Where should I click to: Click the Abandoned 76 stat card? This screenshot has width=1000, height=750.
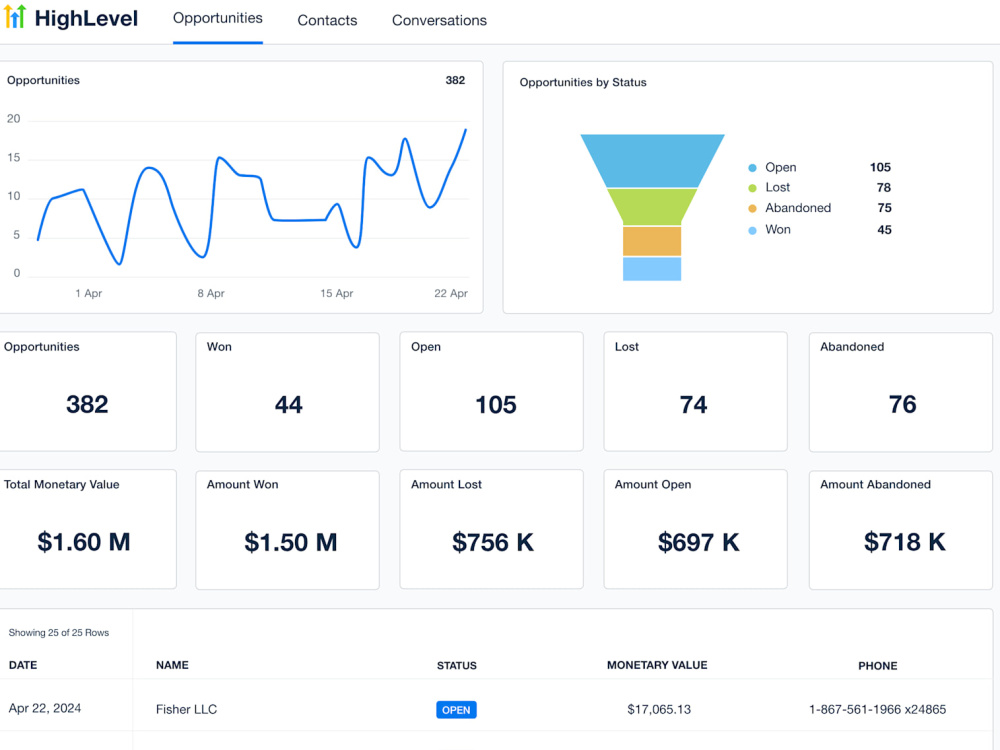coord(901,392)
